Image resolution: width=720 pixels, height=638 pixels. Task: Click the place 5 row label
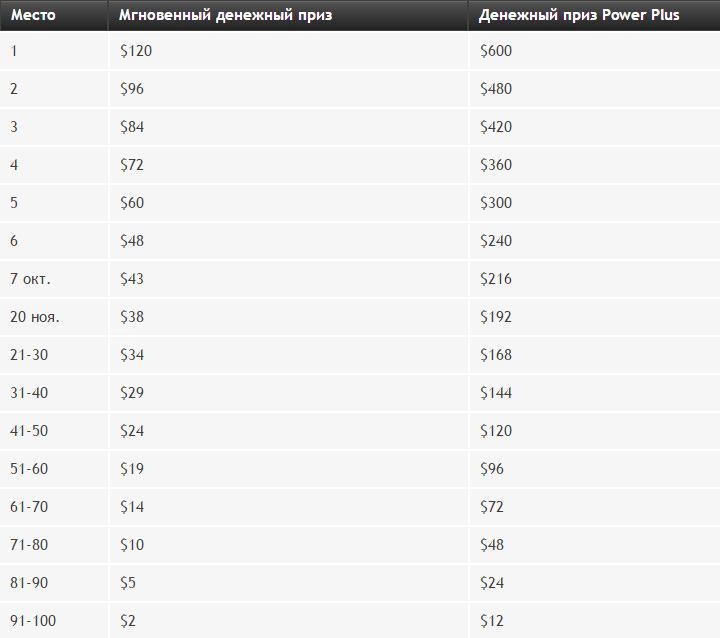(14, 203)
